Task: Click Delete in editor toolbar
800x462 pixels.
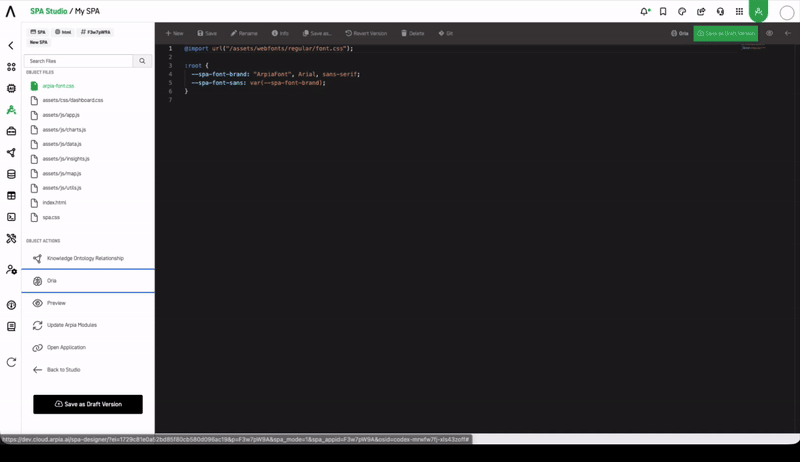Action: tap(413, 33)
